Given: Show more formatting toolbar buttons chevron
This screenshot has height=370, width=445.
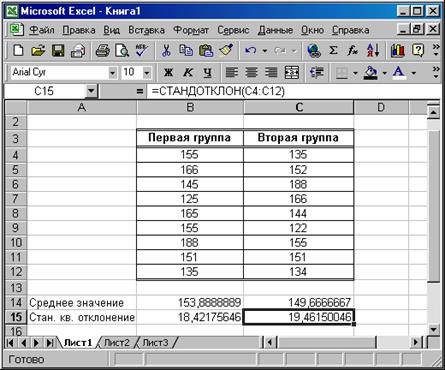Looking at the screenshot, I should [x=436, y=72].
